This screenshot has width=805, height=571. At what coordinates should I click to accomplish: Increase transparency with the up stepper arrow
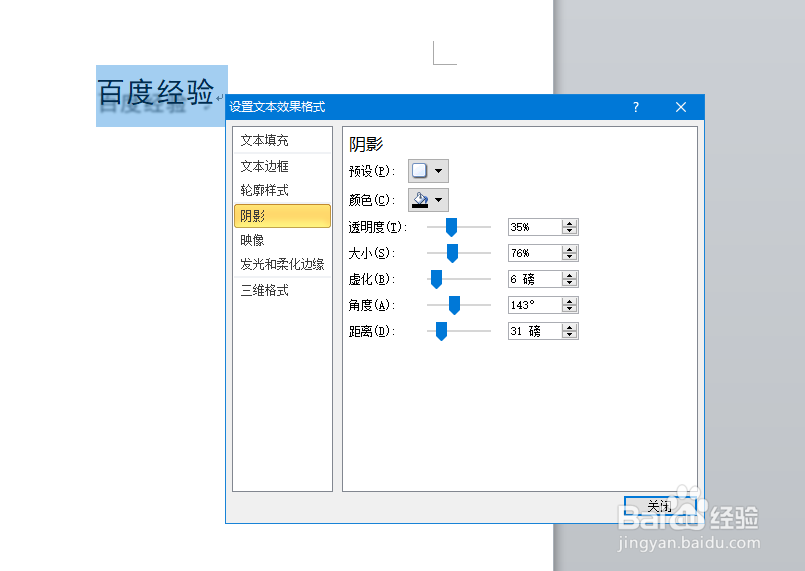570,223
